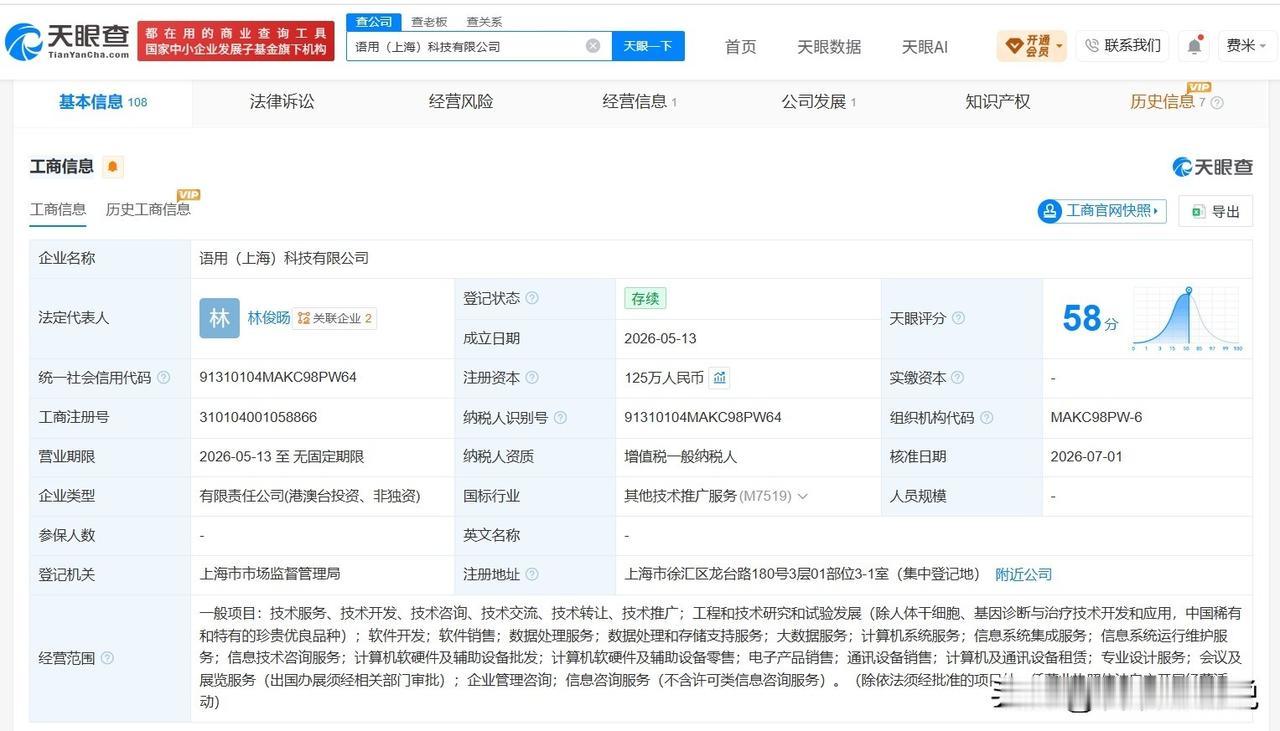Click the 58分 score value
The image size is (1280, 731).
click(1090, 319)
